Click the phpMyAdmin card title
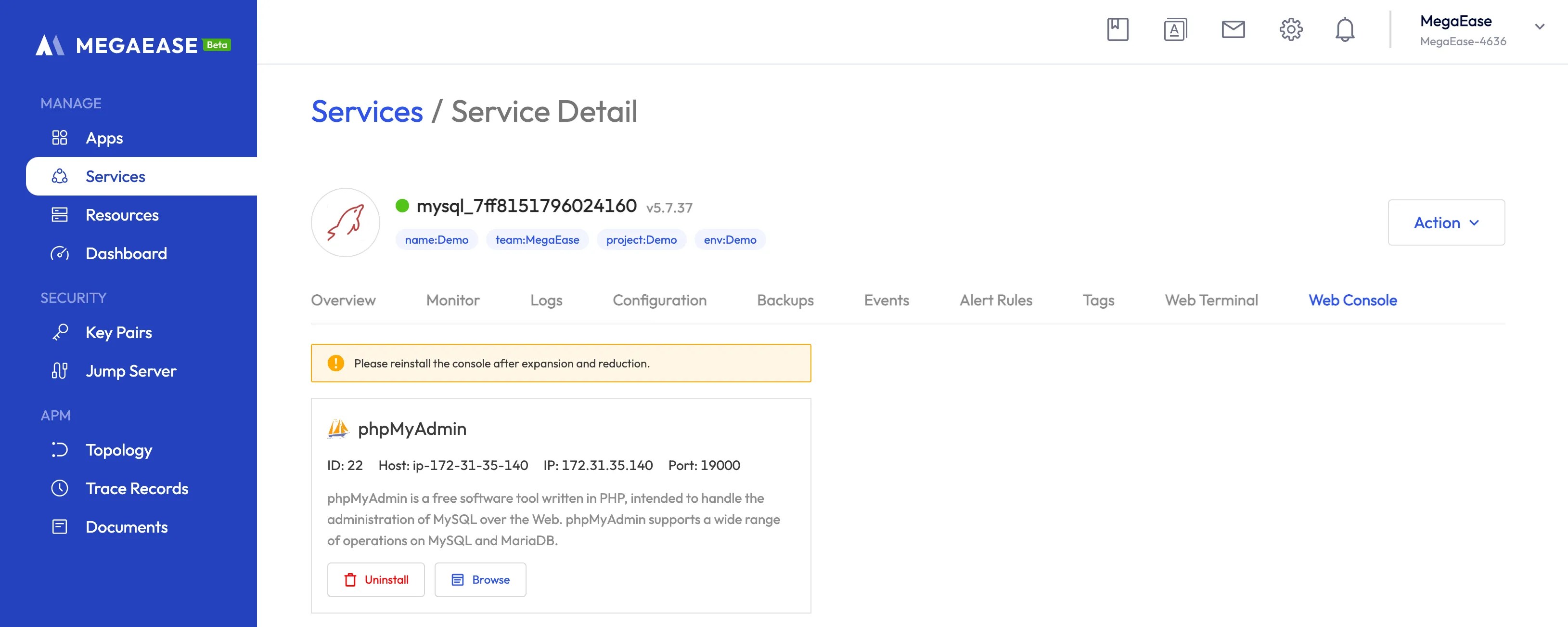The image size is (1568, 627). [x=412, y=429]
